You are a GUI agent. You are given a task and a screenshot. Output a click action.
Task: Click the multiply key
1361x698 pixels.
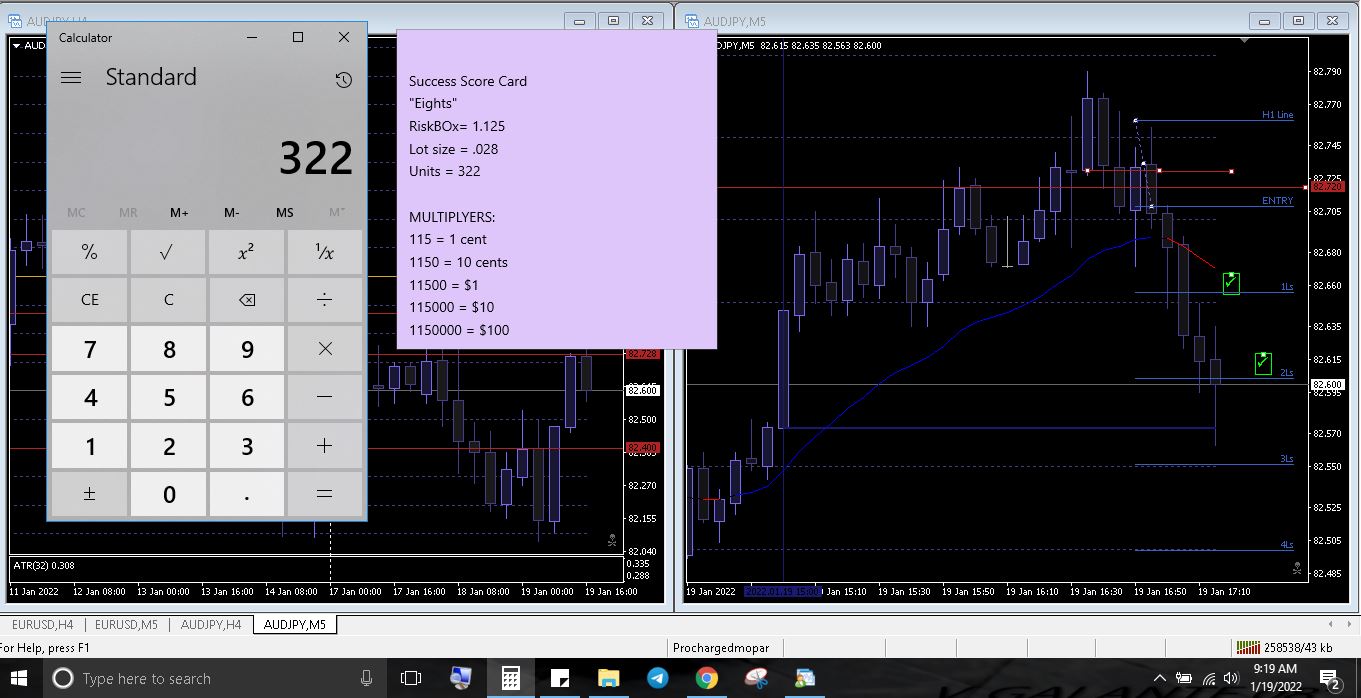click(x=324, y=348)
